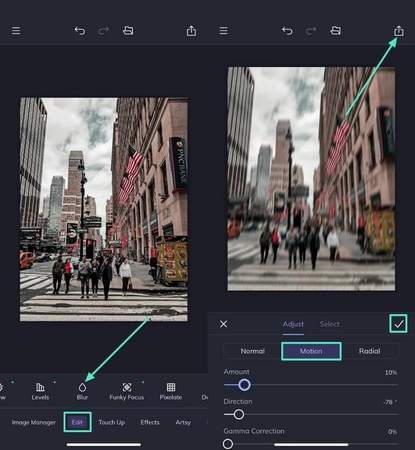Image resolution: width=415 pixels, height=450 pixels.
Task: Click the Gamma Correction slider handle
Action: point(228,444)
